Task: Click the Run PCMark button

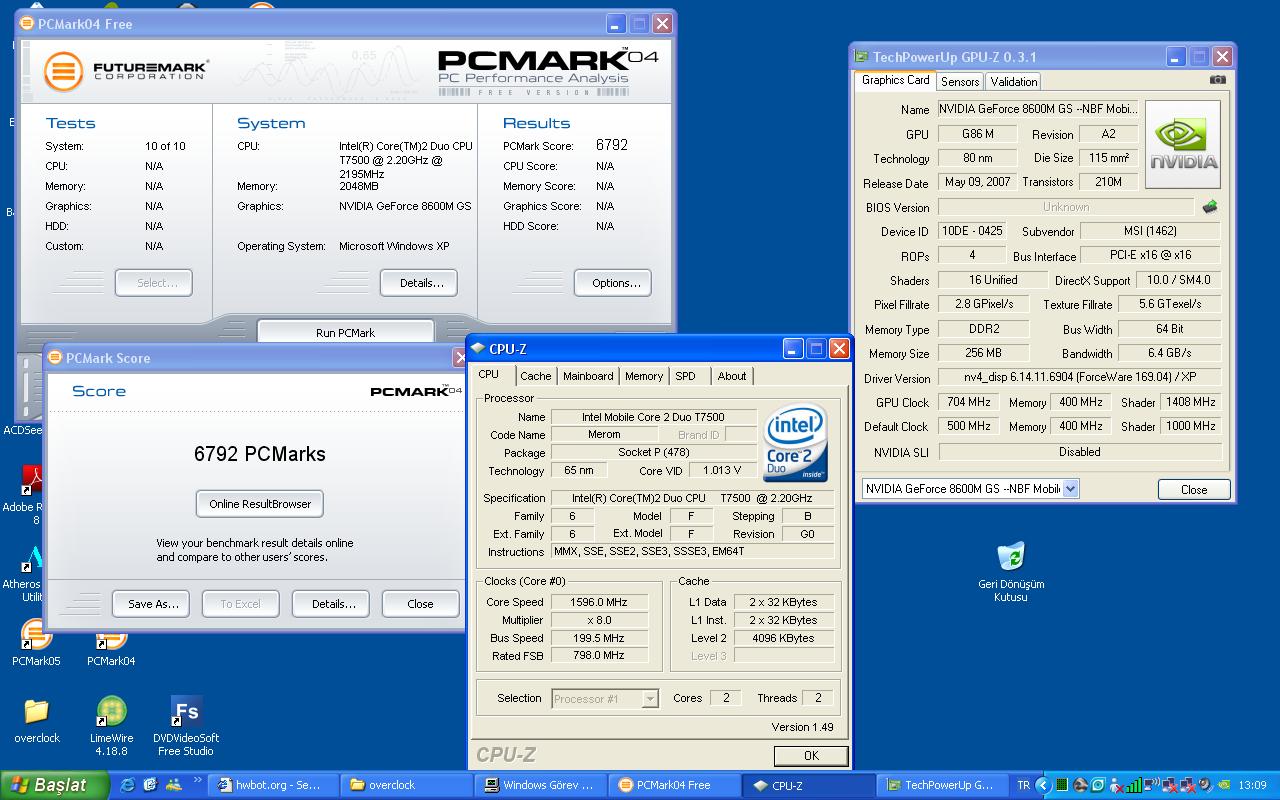Action: coord(345,332)
